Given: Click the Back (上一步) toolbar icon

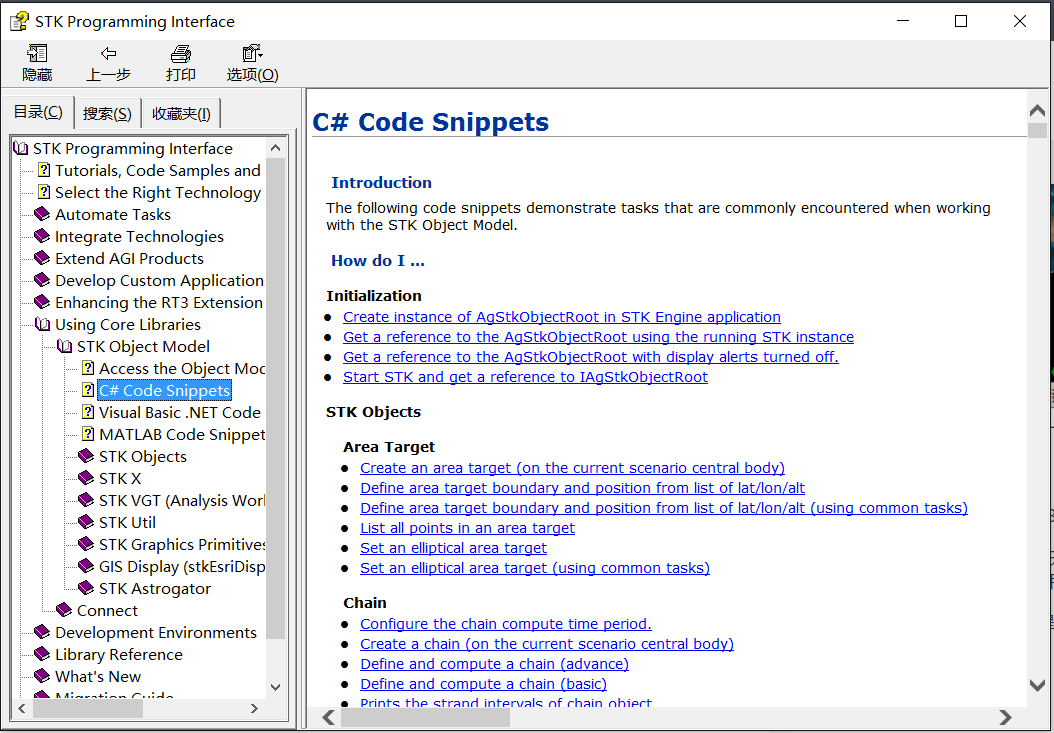Looking at the screenshot, I should click(108, 54).
